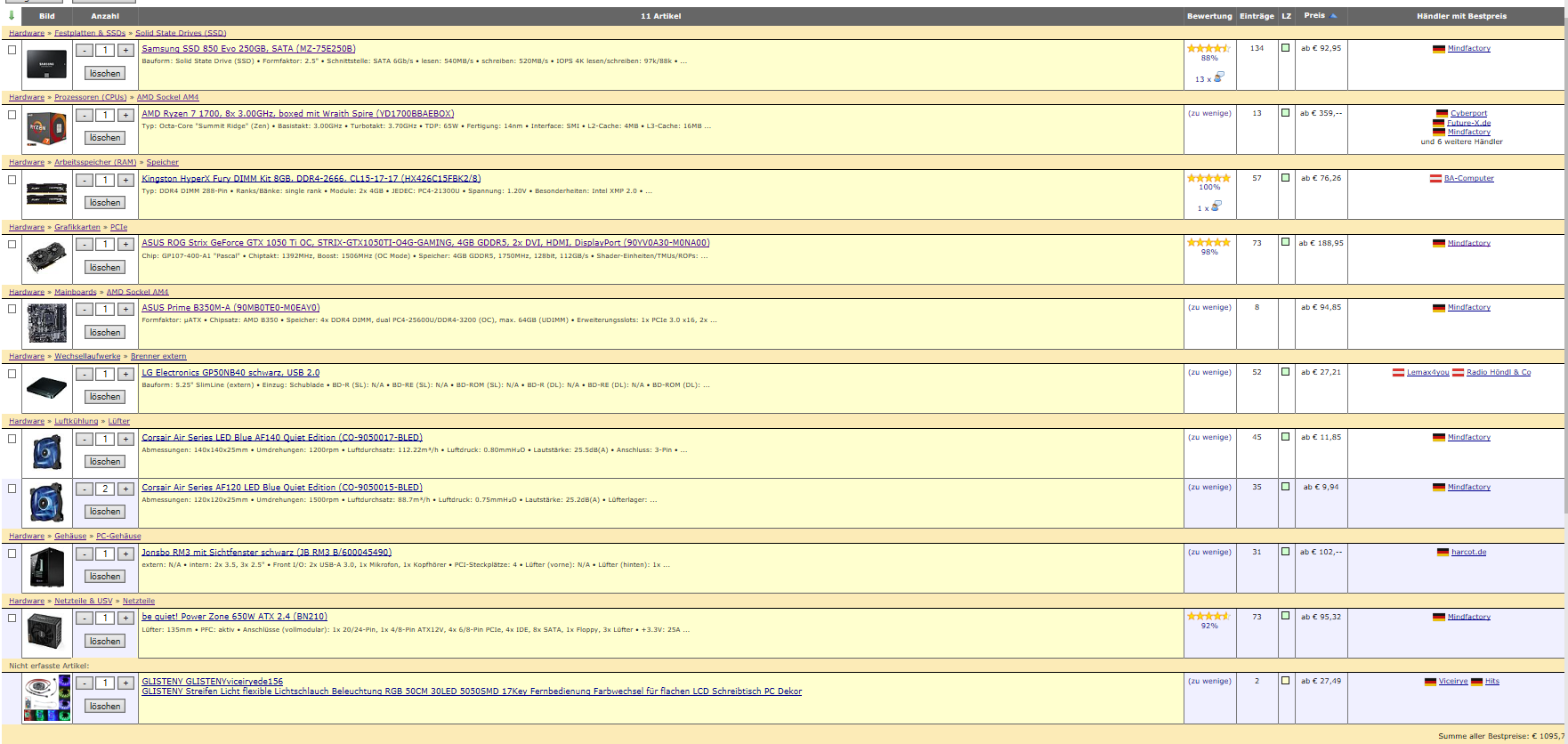The image size is (1568, 744).
Task: Open the GLISTENY LED strip thumbnail
Action: [x=47, y=698]
